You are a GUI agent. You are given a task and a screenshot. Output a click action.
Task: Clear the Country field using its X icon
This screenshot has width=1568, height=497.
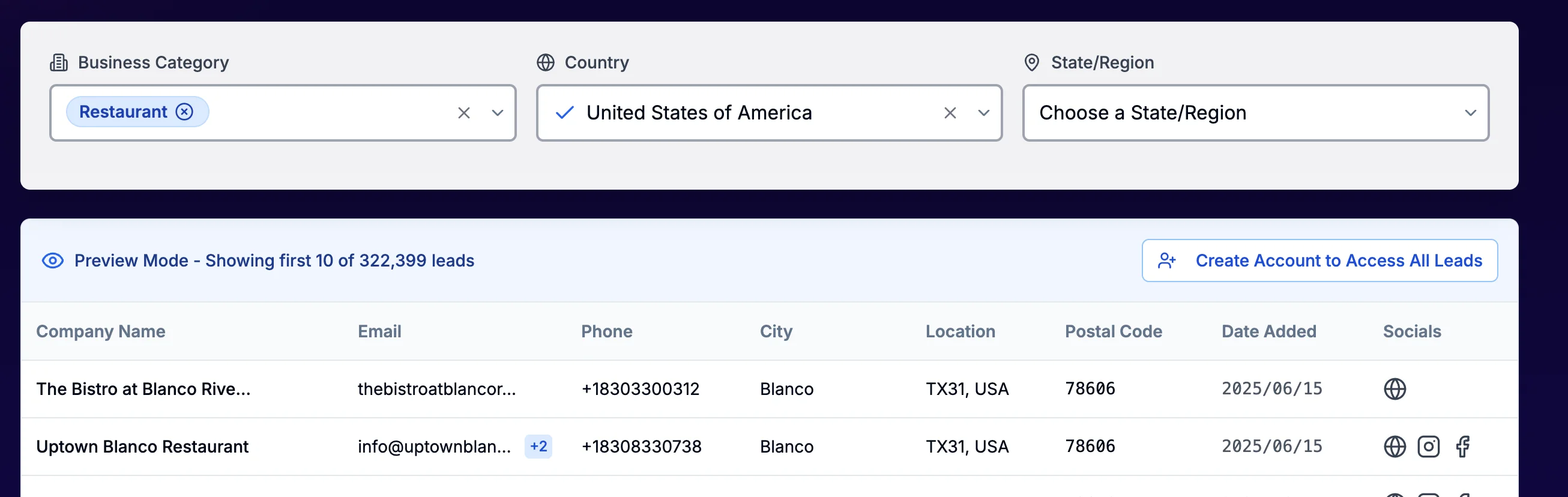950,112
